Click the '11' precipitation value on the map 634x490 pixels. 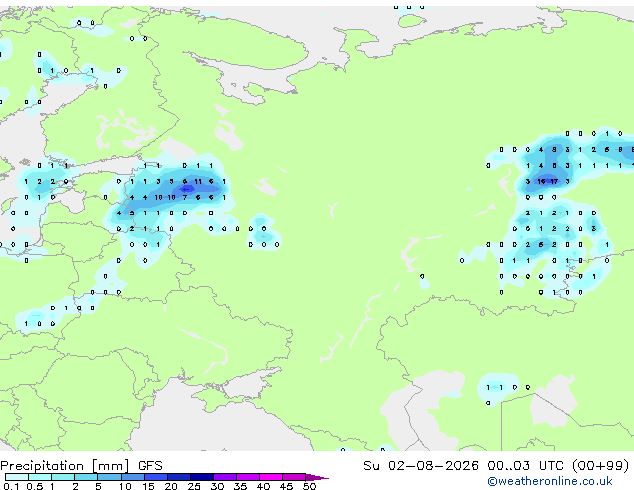[x=198, y=181]
